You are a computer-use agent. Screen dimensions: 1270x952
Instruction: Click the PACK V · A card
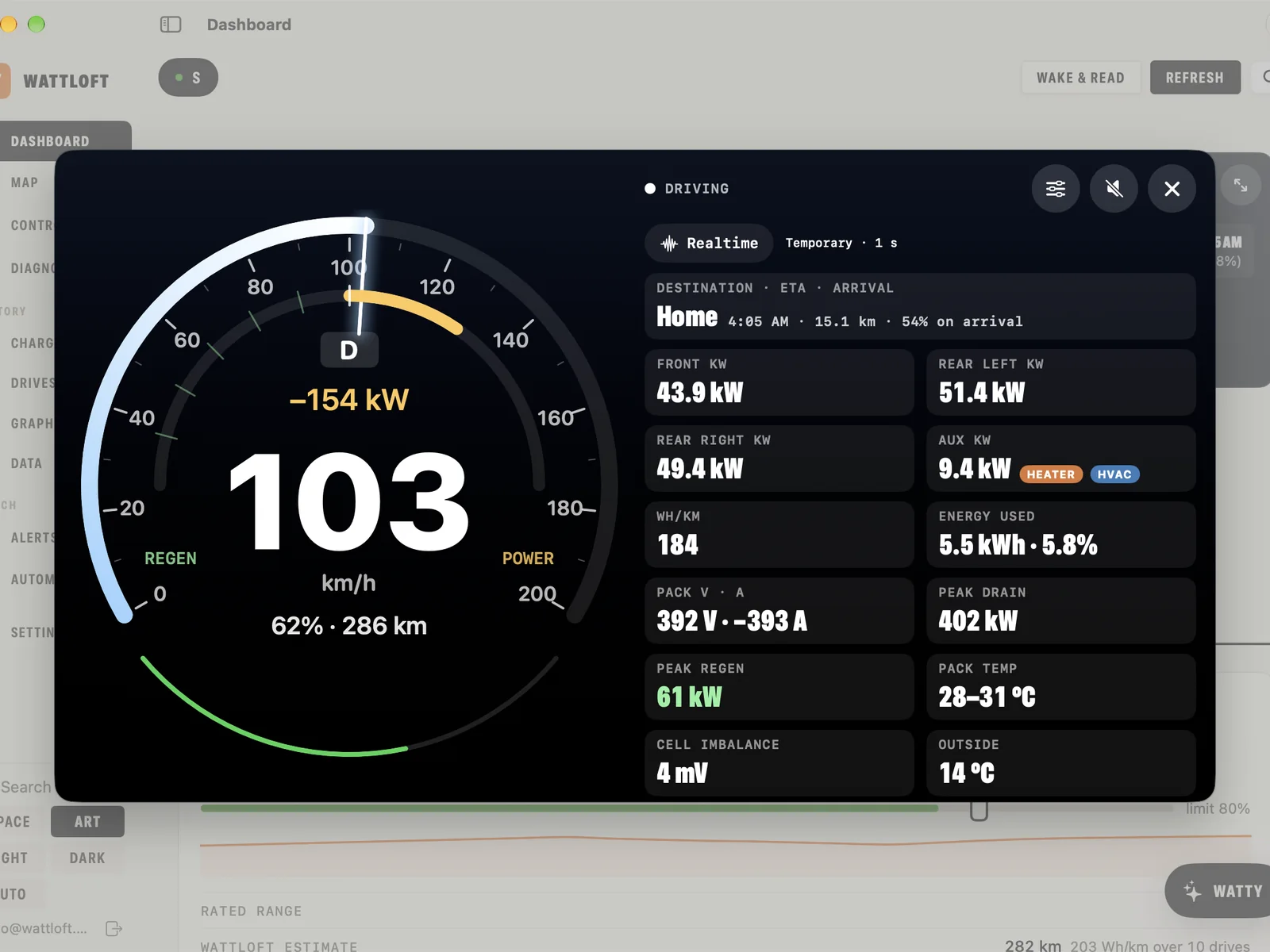coord(779,611)
